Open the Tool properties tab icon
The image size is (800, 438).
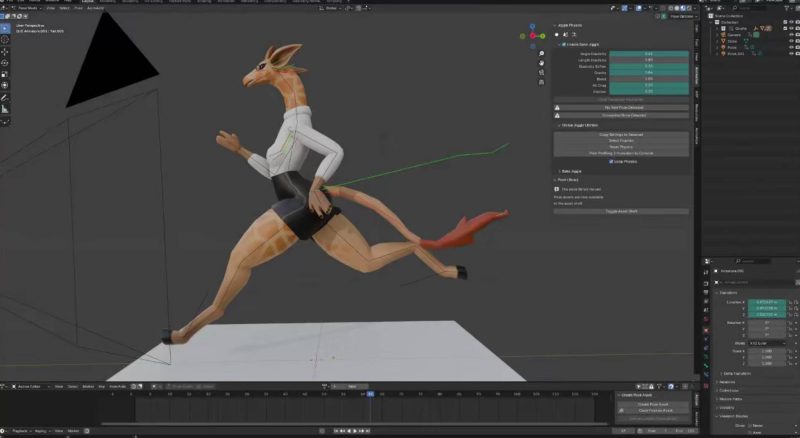pyautogui.click(x=706, y=273)
